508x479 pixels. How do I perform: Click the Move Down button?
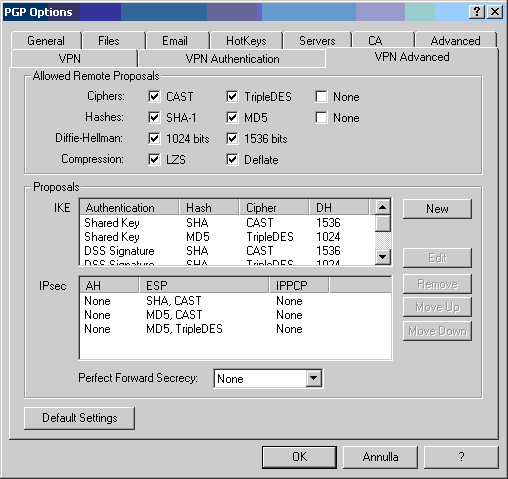(x=437, y=331)
